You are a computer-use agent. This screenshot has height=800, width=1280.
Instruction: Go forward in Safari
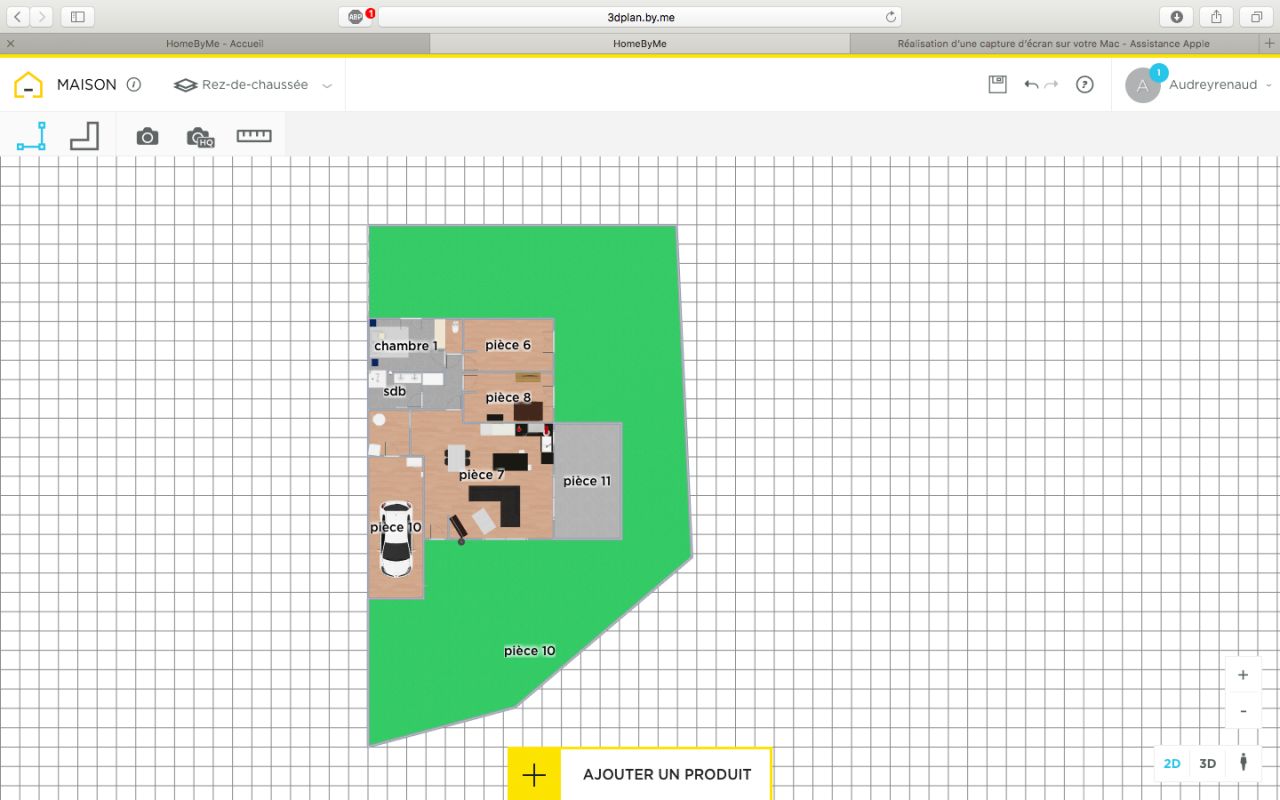click(42, 17)
